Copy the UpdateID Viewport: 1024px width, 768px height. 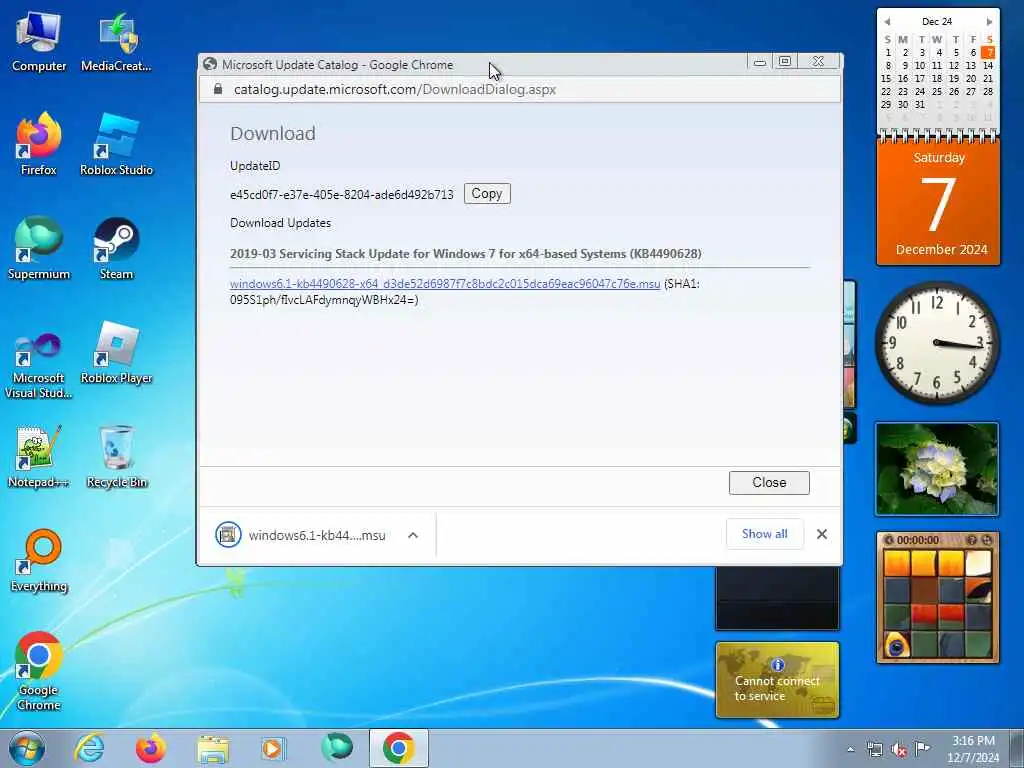pos(487,193)
